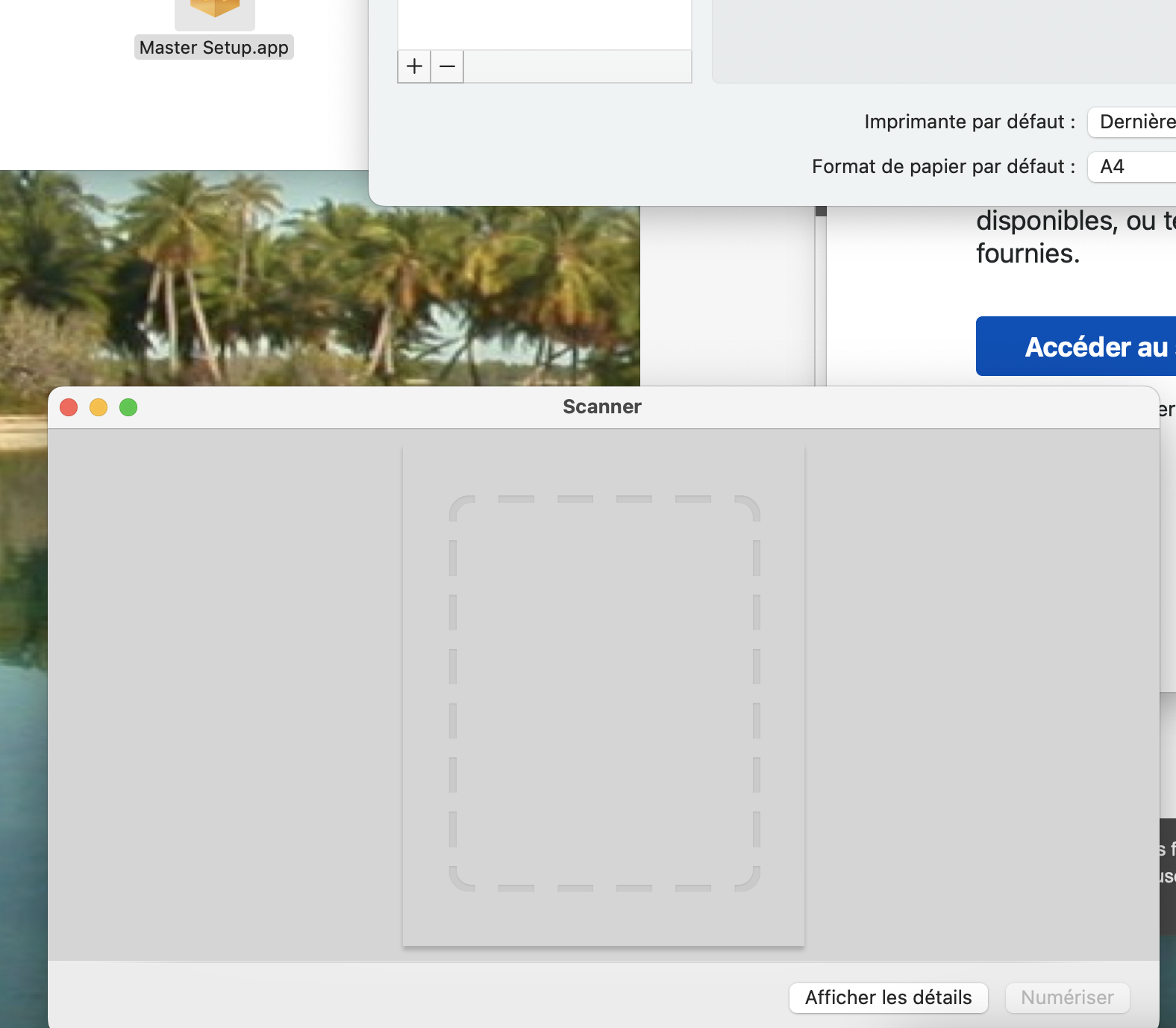Close the Scanner window
This screenshot has height=1028, width=1176.
(69, 407)
